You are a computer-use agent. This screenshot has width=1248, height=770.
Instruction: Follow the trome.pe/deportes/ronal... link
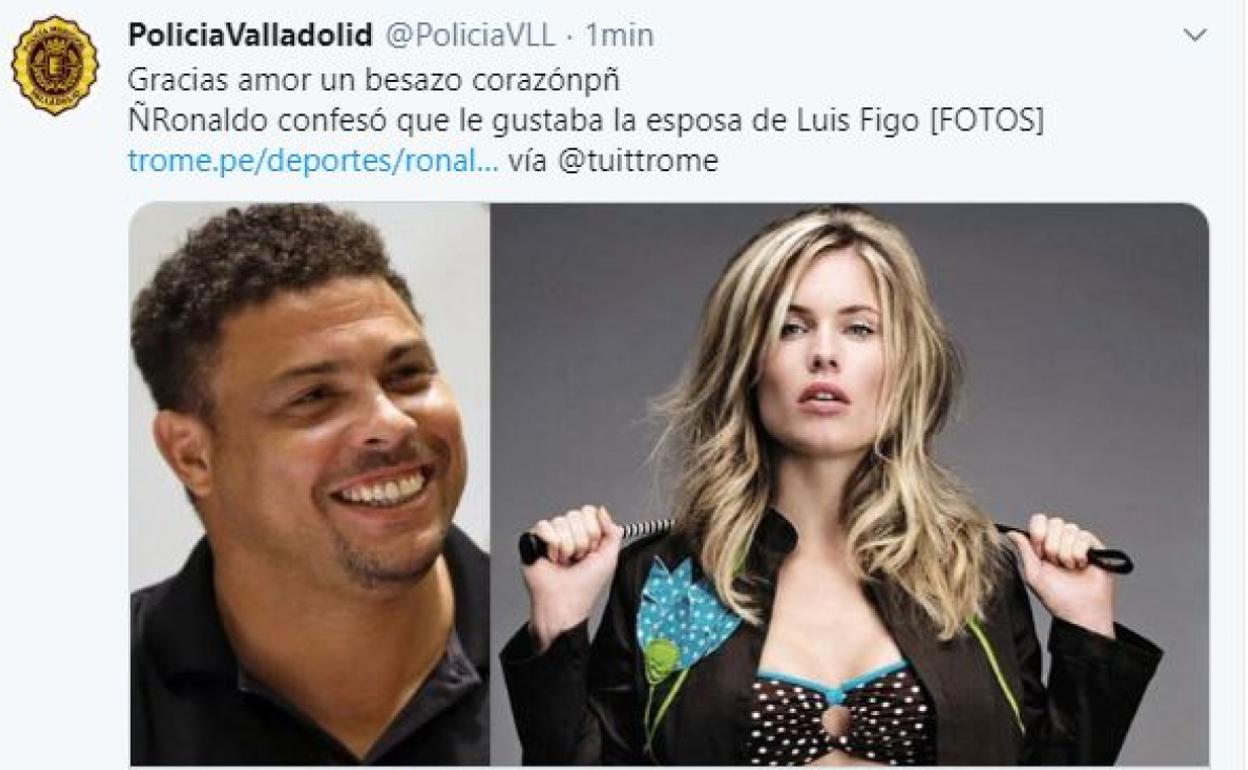pyautogui.click(x=313, y=161)
